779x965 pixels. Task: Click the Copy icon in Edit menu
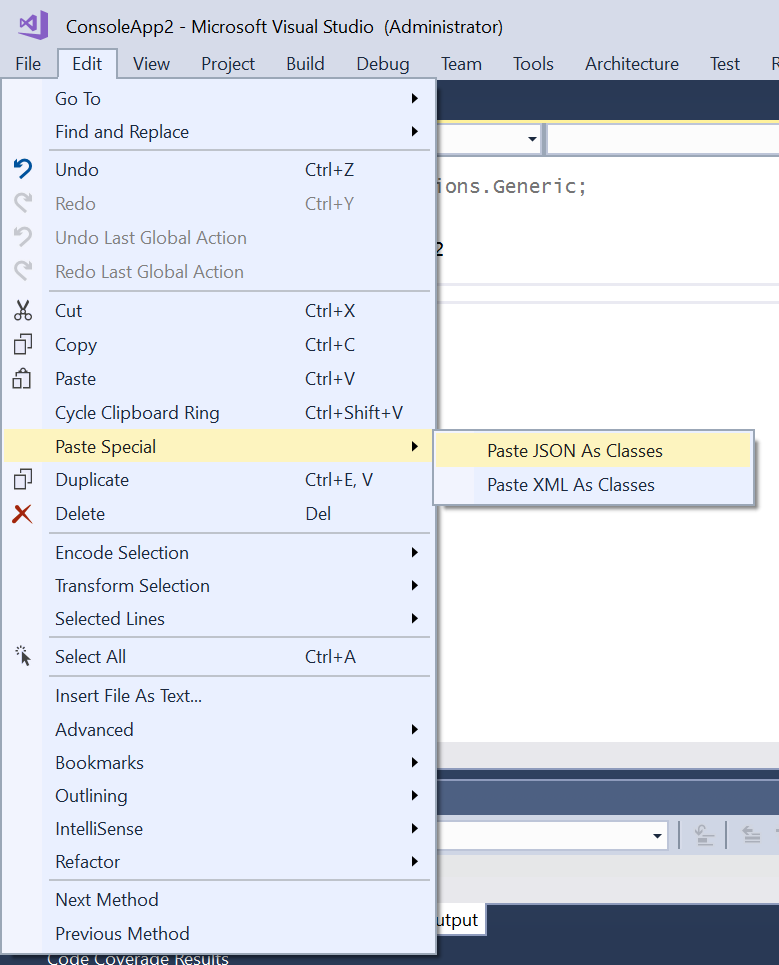click(23, 344)
